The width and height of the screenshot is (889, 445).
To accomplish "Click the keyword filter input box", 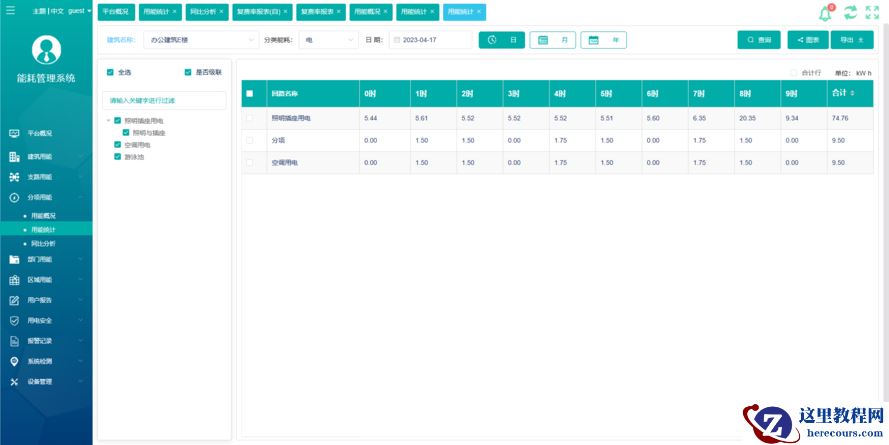I will pos(164,100).
